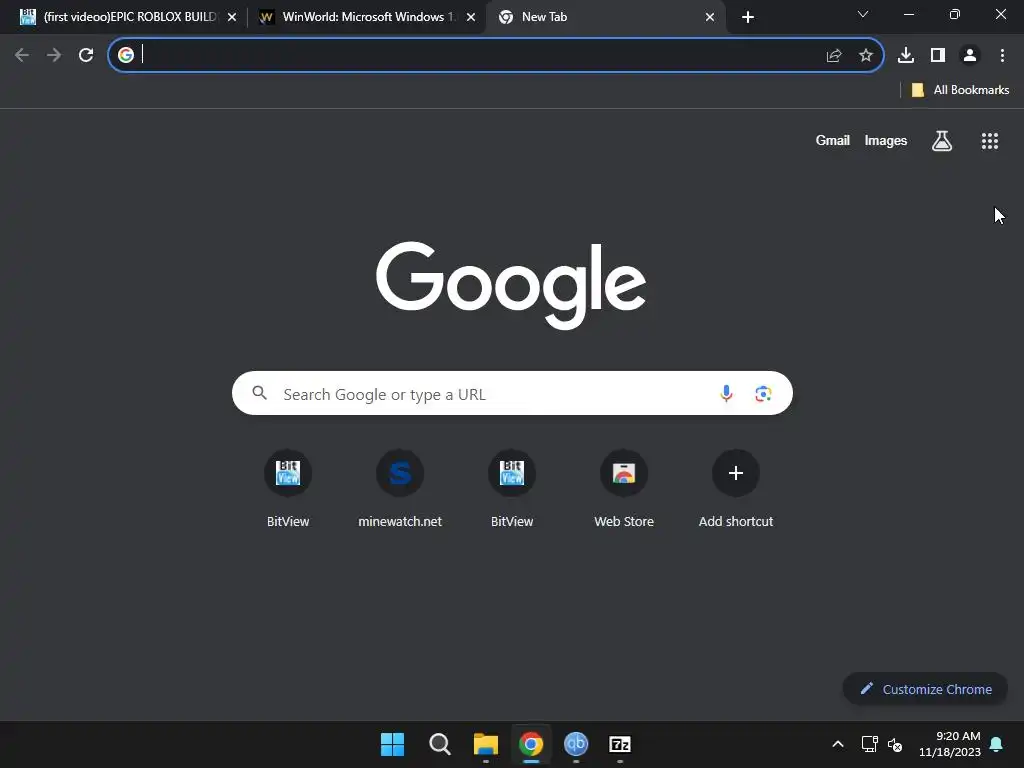Click the Google icon in address bar
Image resolution: width=1024 pixels, height=768 pixels.
click(126, 55)
